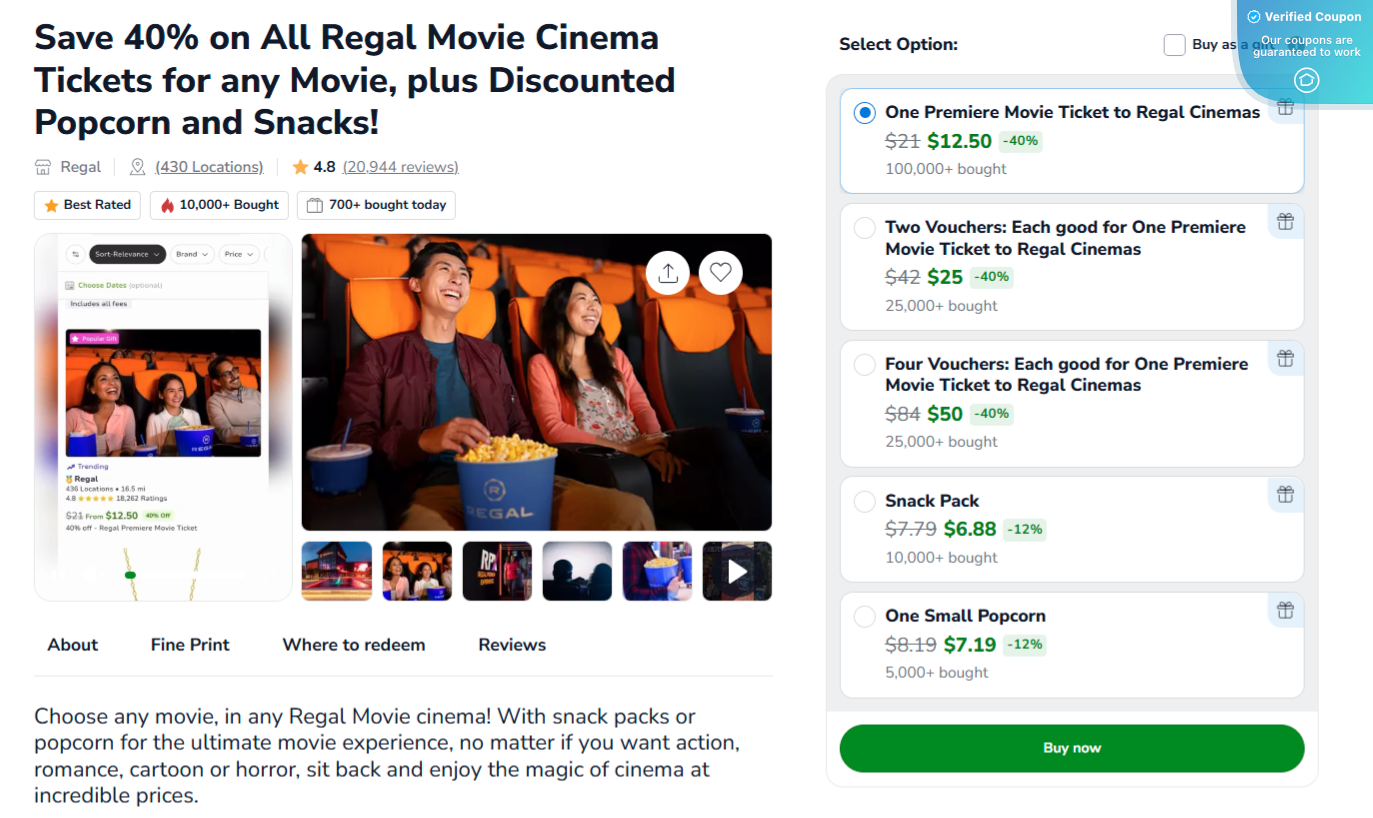Select the blue popcorn bucket thumbnail
The width and height of the screenshot is (1373, 818).
click(657, 570)
